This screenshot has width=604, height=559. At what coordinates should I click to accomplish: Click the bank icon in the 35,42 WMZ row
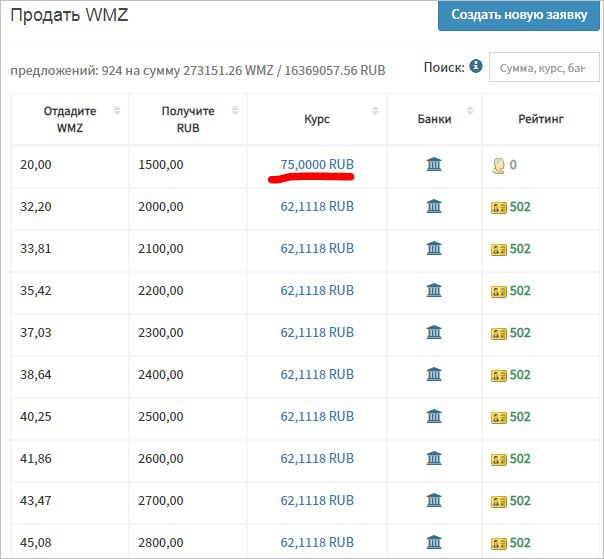point(434,290)
